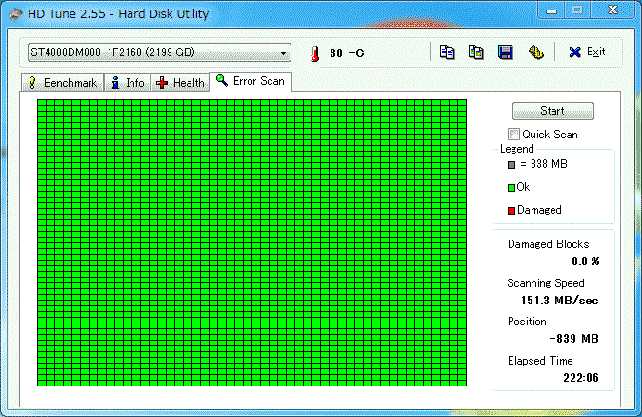Screen dimensions: 642x417
Task: Enable the Quick Scan checkbox
Action: (513, 134)
